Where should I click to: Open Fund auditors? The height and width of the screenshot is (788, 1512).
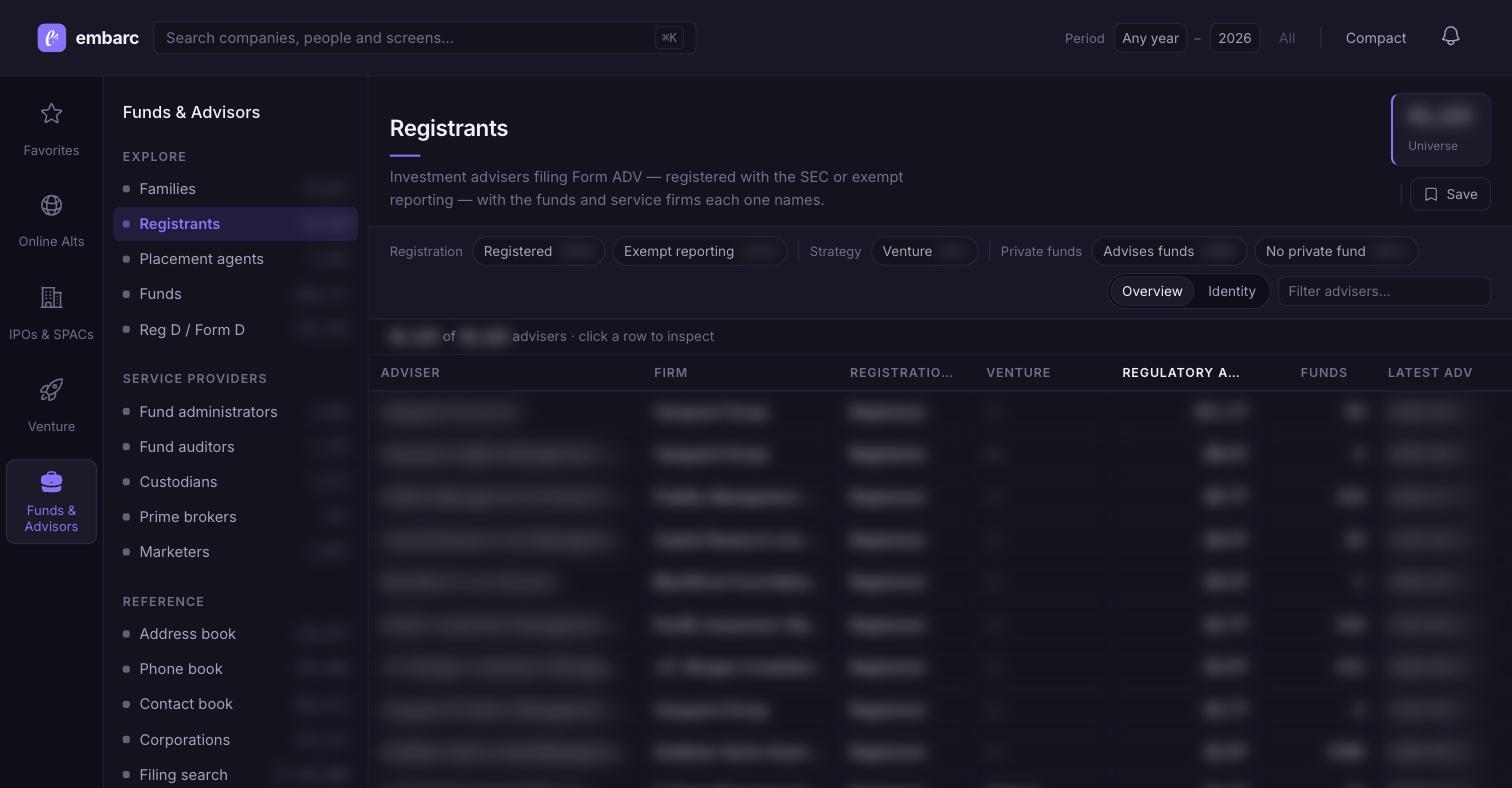(235, 447)
